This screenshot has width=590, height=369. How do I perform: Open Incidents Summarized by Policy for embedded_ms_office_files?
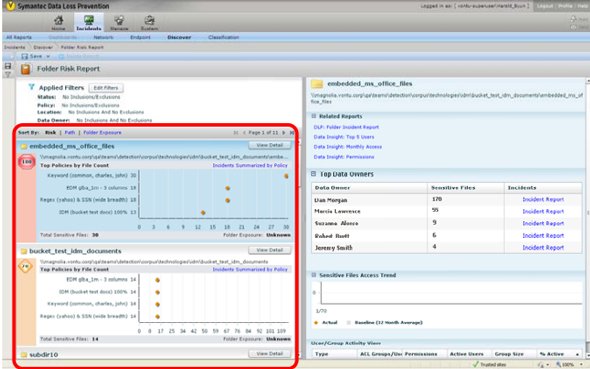pos(250,166)
